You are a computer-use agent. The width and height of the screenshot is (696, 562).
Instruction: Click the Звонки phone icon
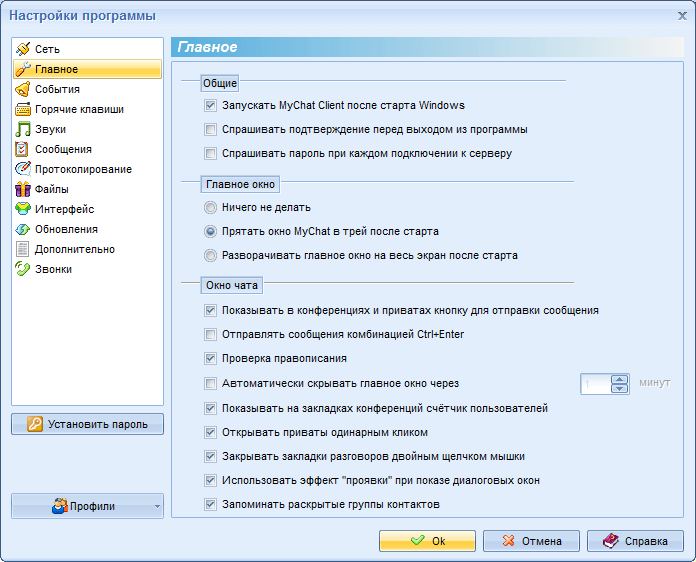[23, 269]
